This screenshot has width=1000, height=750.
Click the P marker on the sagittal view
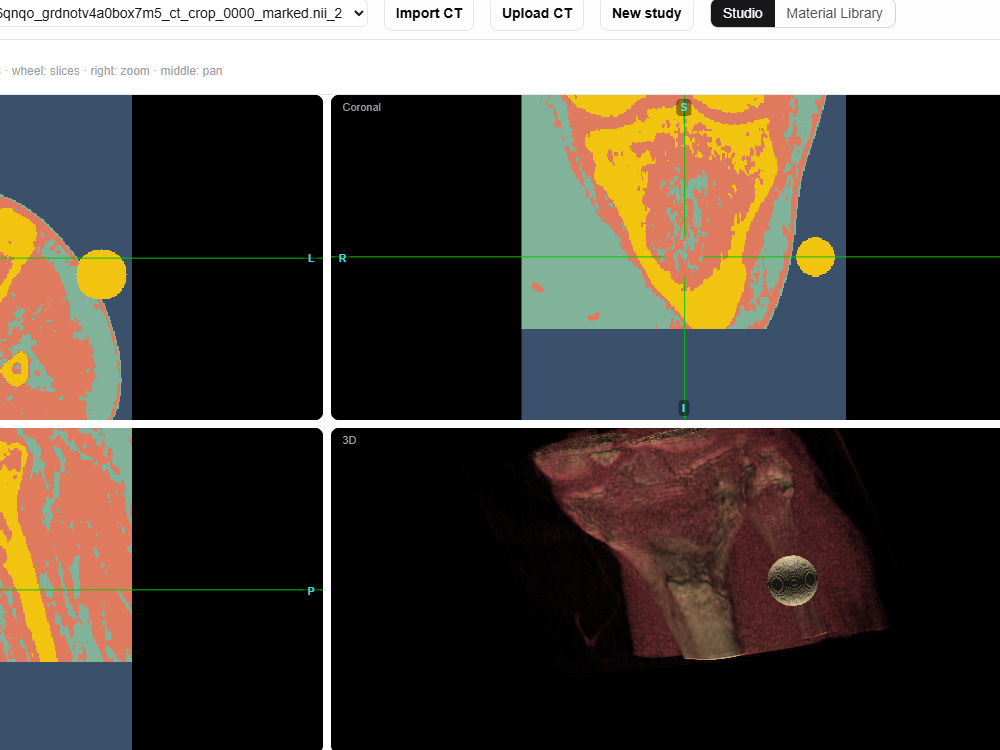[x=311, y=591]
